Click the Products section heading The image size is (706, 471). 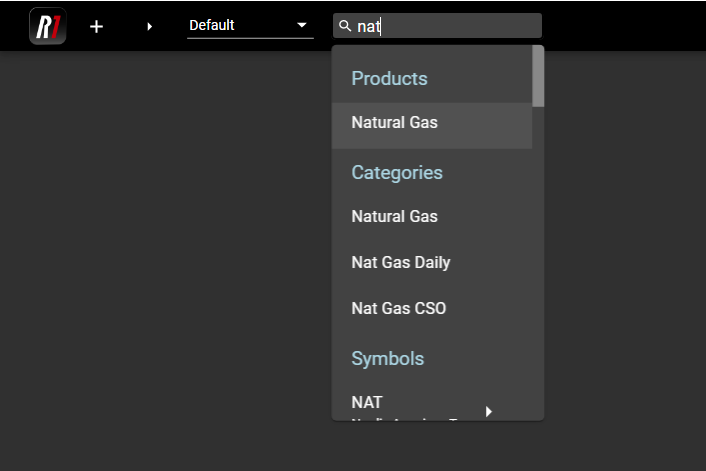click(x=389, y=78)
